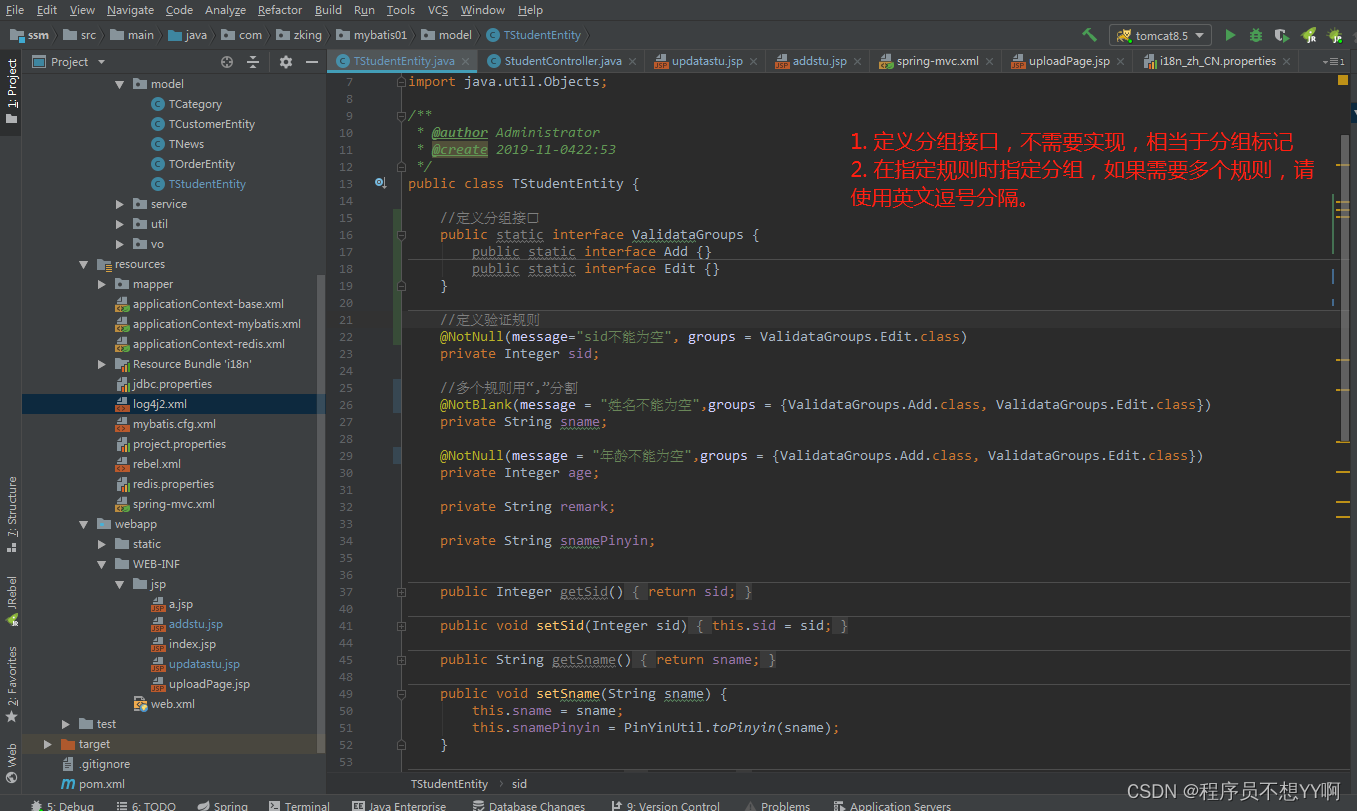
Task: Open the Analyze menu
Action: click(x=225, y=10)
